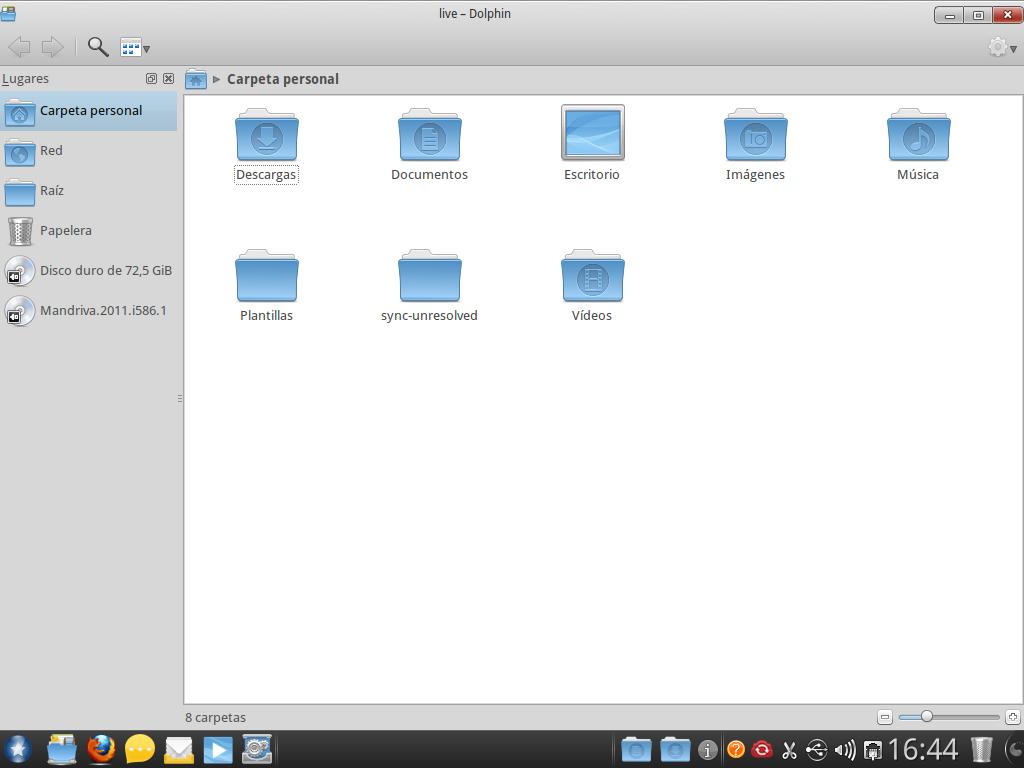Click the home folder icon in breadcrumb bar
Screen dimensions: 1024x768
point(196,79)
